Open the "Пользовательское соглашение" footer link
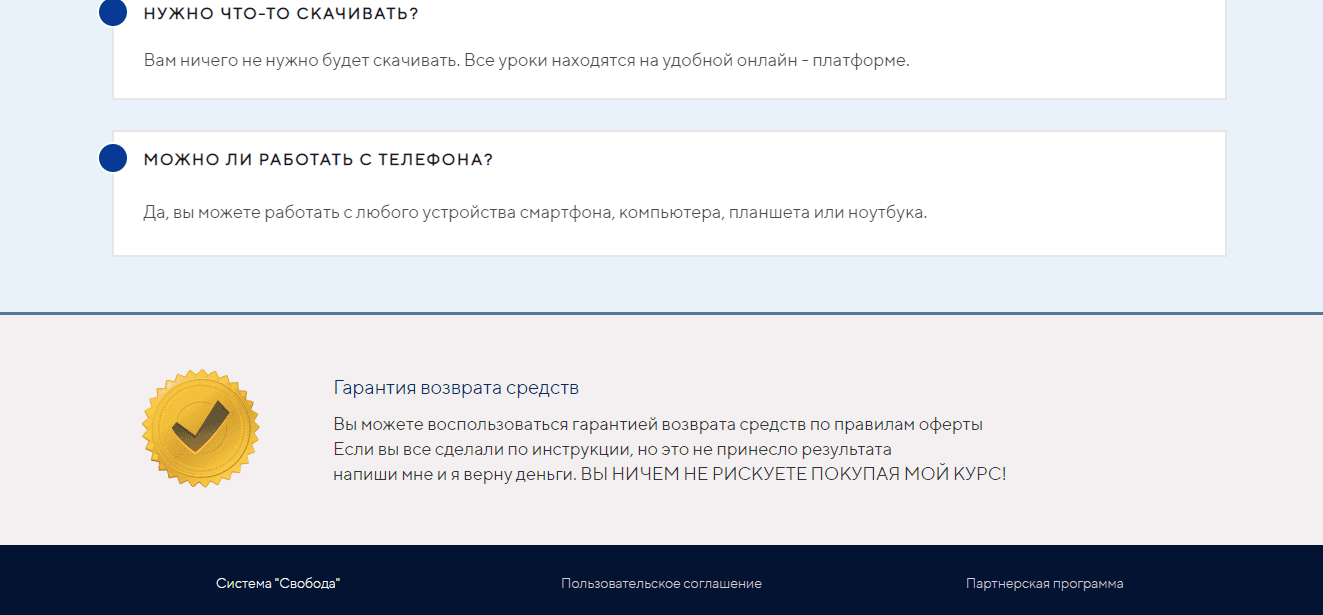Viewport: 1323px width, 615px height. (661, 583)
